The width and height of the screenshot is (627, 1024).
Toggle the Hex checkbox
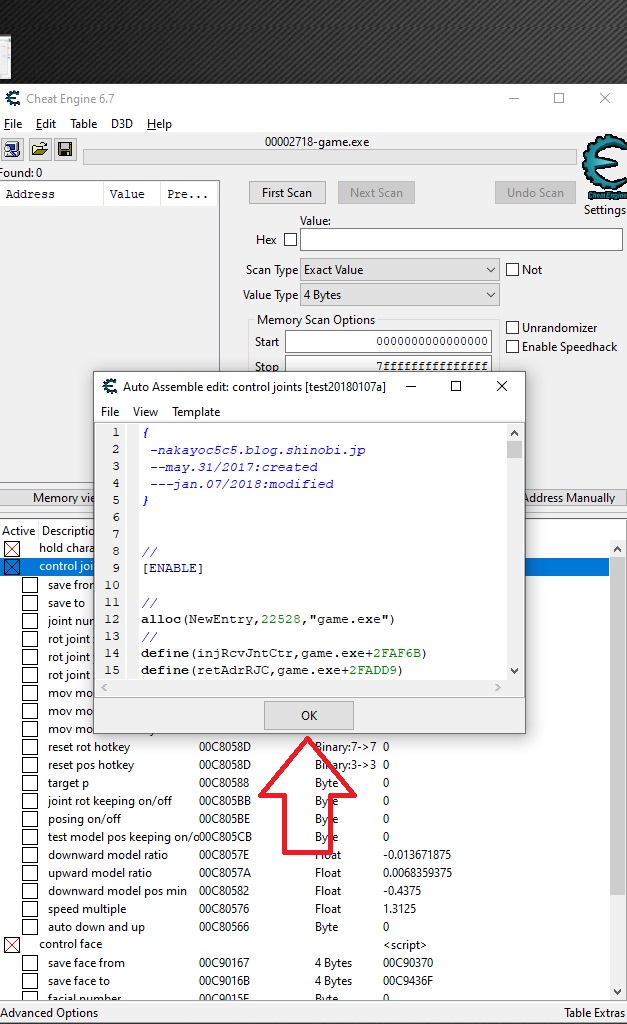pyautogui.click(x=291, y=240)
